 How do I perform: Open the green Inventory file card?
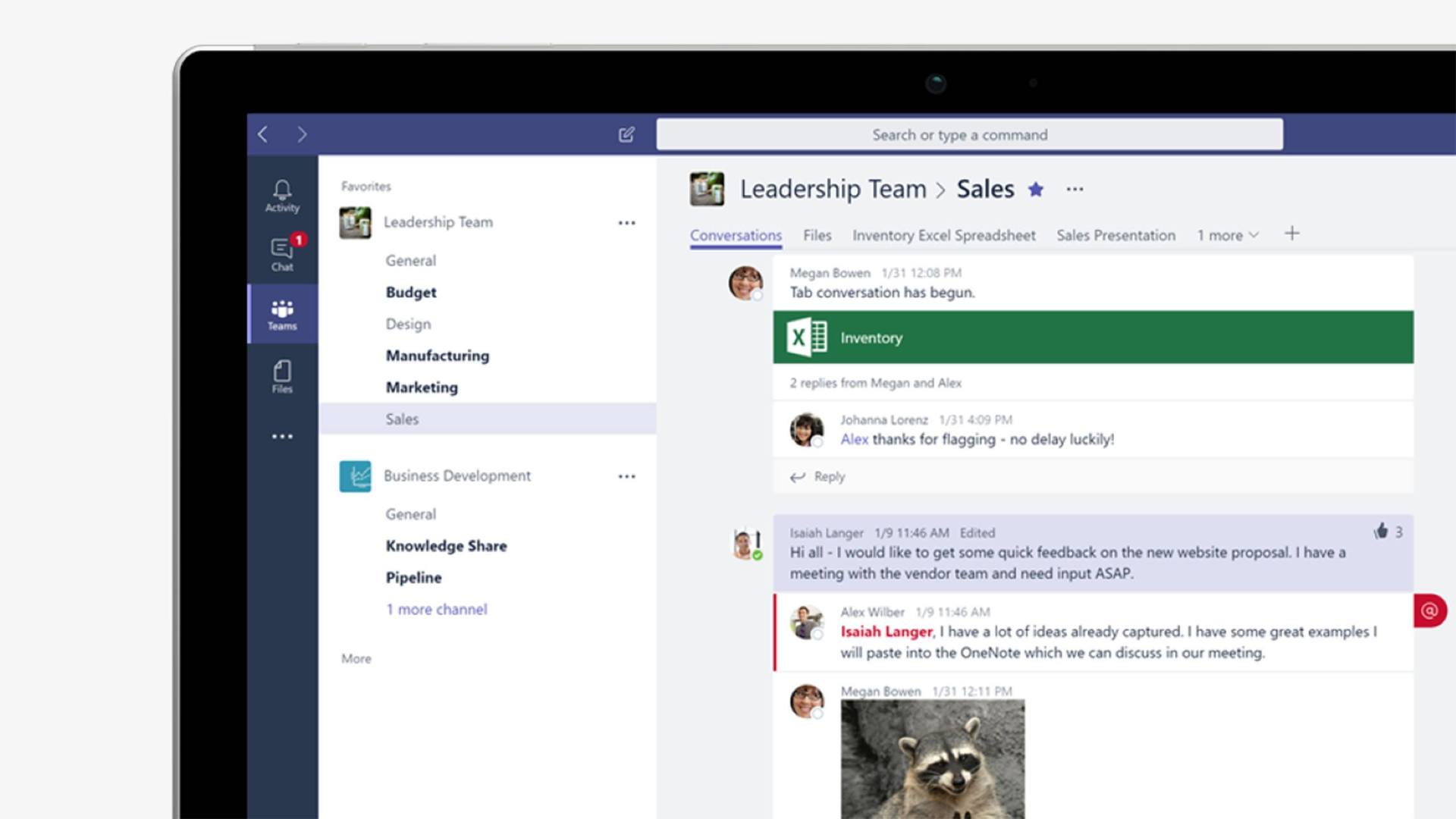point(1093,337)
